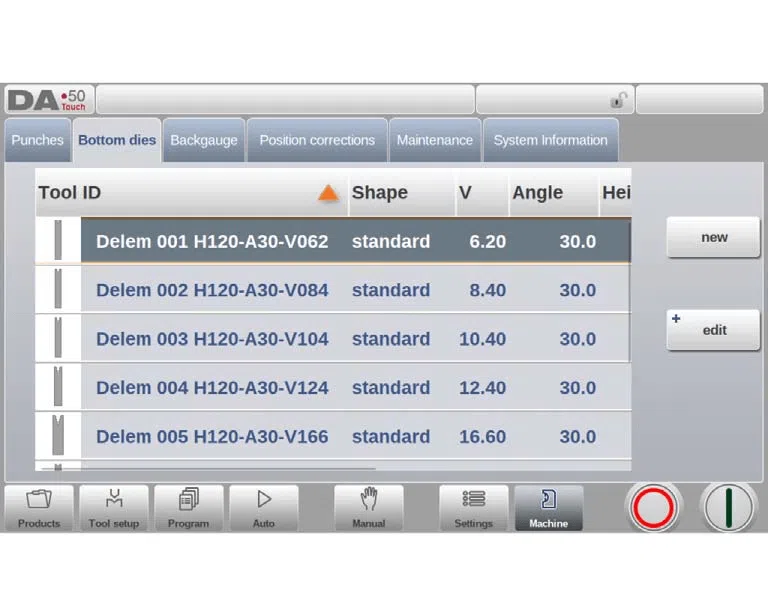The width and height of the screenshot is (768, 615).
Task: Switch to the Punches tab
Action: [38, 140]
